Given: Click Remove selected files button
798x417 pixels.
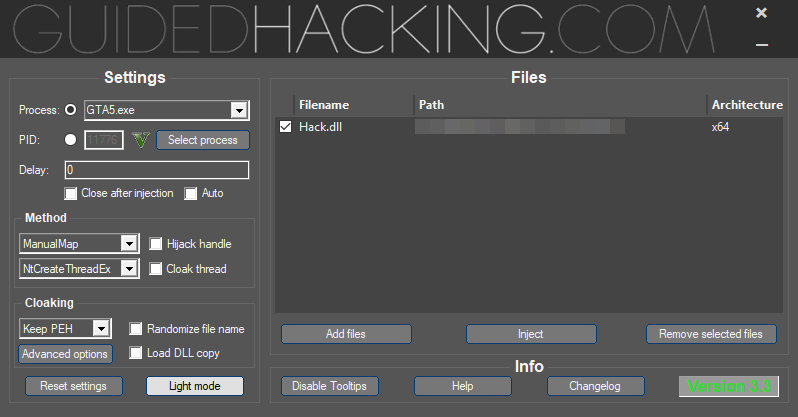Looking at the screenshot, I should (x=711, y=334).
